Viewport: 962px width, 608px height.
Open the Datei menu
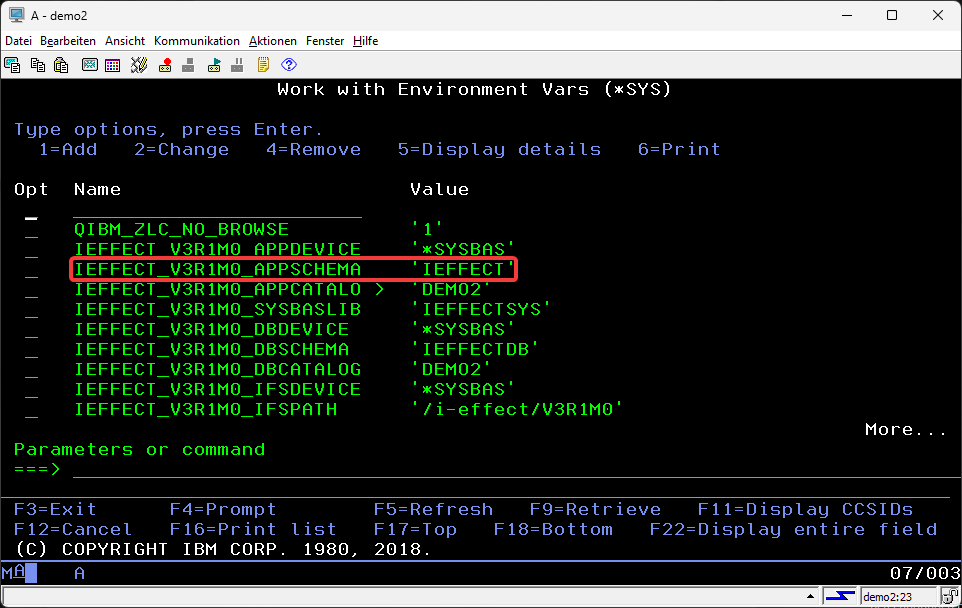tap(18, 41)
